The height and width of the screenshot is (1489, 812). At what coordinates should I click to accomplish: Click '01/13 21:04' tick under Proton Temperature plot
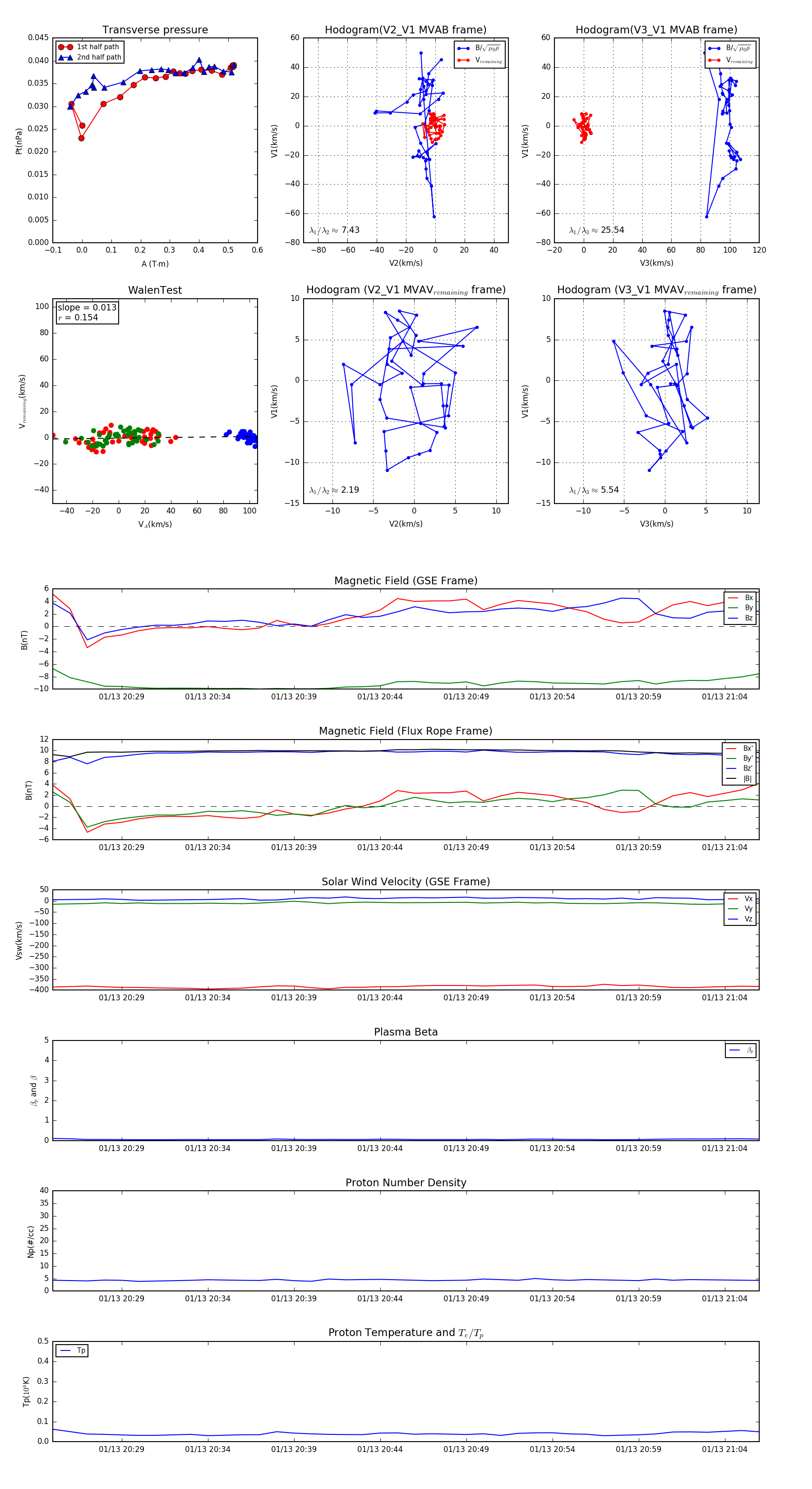tap(724, 1450)
